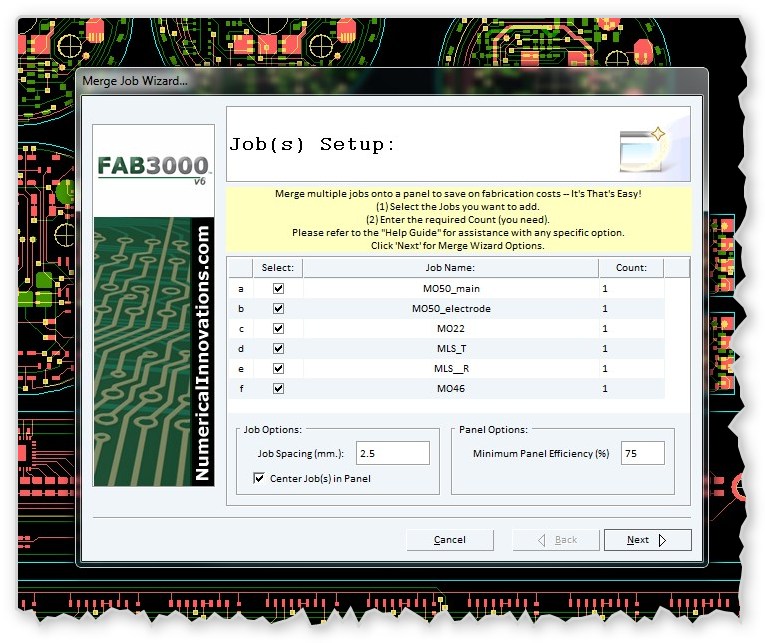Deselect the MO22 job checkbox

pyautogui.click(x=278, y=328)
